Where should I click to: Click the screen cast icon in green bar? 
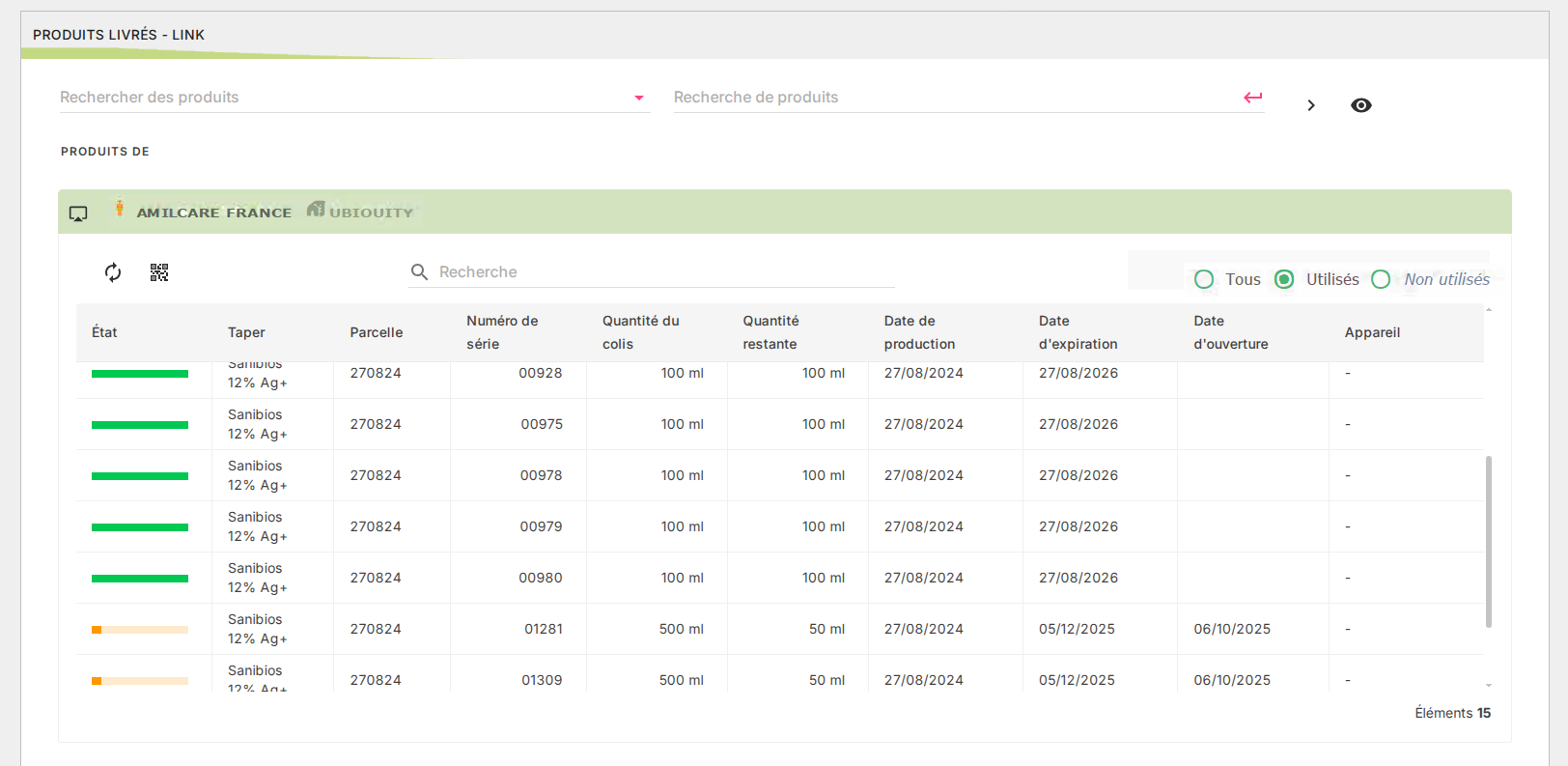pyautogui.click(x=78, y=213)
